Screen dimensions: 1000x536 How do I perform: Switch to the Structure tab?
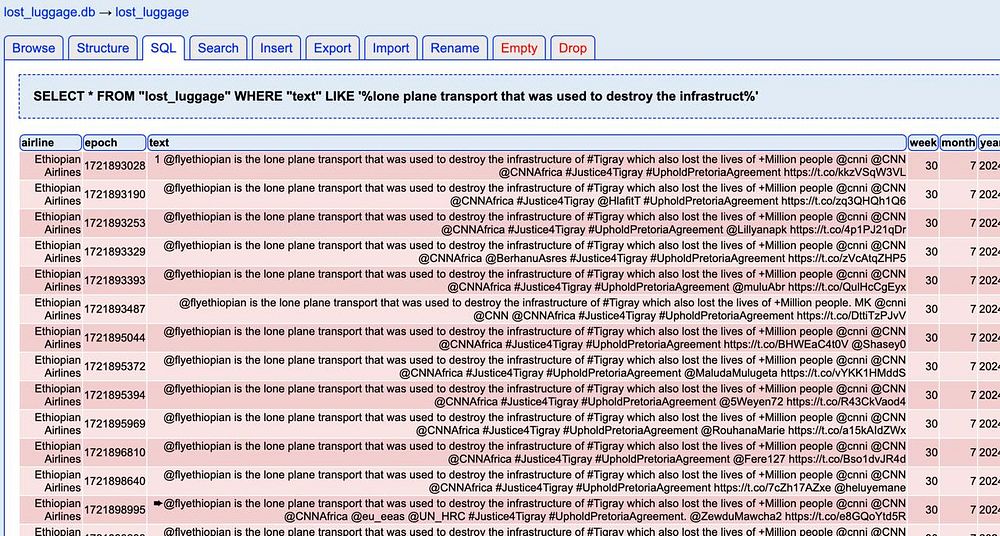tap(103, 48)
